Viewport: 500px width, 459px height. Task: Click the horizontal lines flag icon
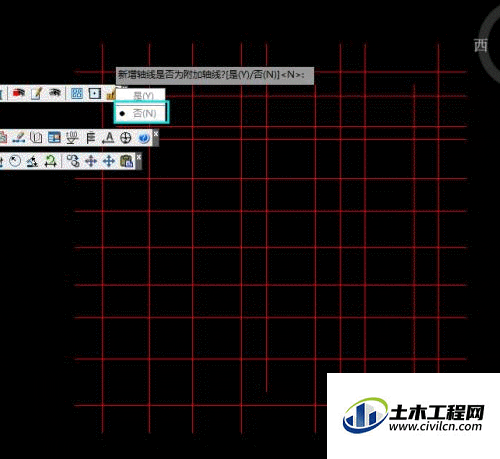[x=90, y=138]
